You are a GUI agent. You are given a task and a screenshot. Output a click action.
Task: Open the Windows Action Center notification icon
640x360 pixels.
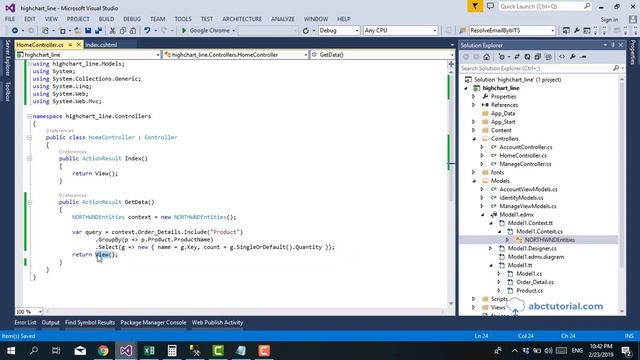627,351
